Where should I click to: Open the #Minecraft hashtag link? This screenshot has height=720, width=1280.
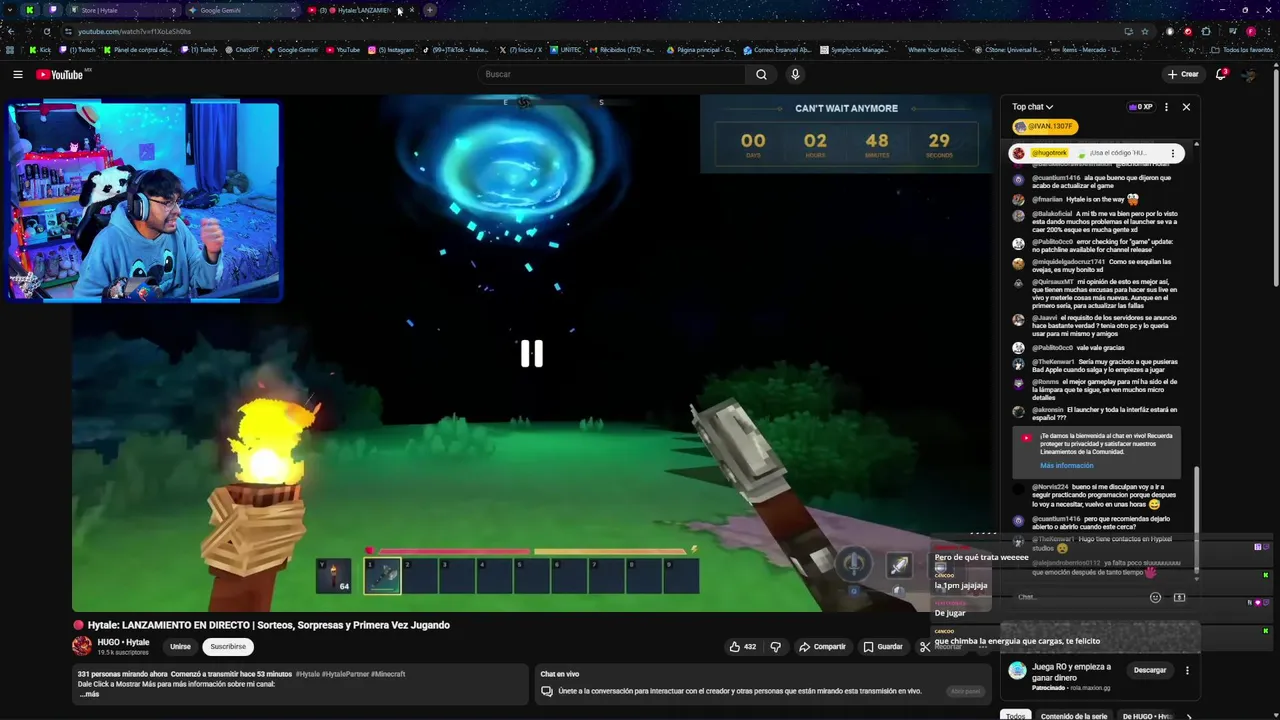387,674
